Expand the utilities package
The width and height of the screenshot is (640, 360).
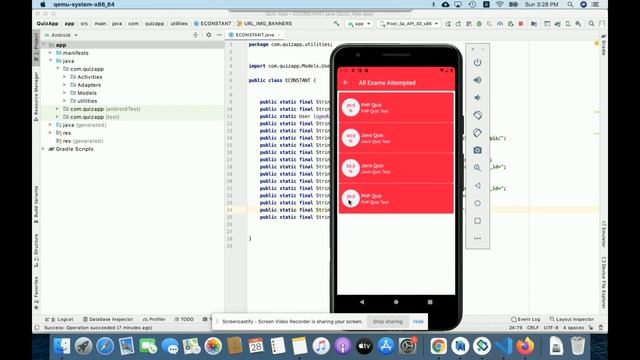(64, 101)
